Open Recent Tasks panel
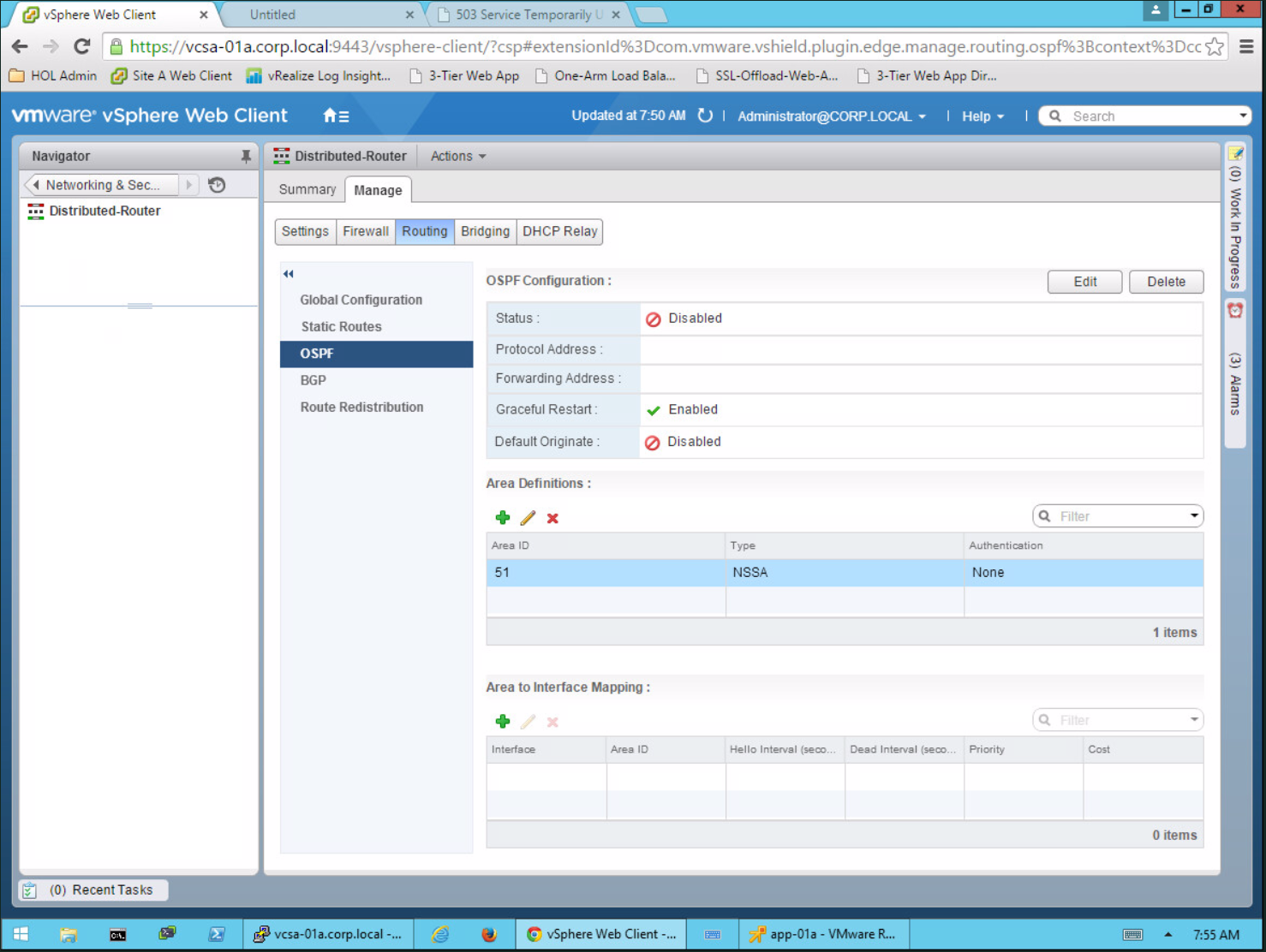Image resolution: width=1266 pixels, height=952 pixels. tap(93, 890)
